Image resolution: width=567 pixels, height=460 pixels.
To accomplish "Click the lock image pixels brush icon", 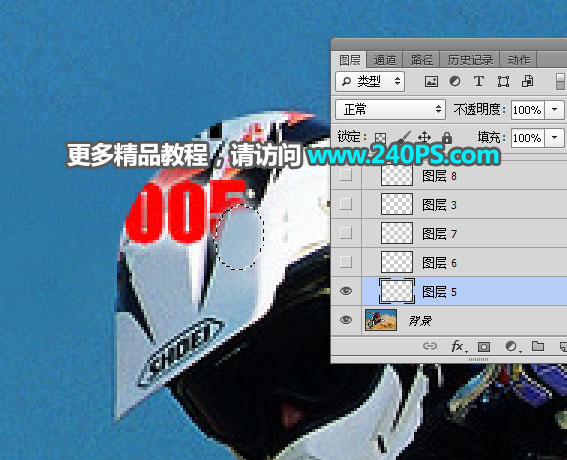I will pos(405,137).
